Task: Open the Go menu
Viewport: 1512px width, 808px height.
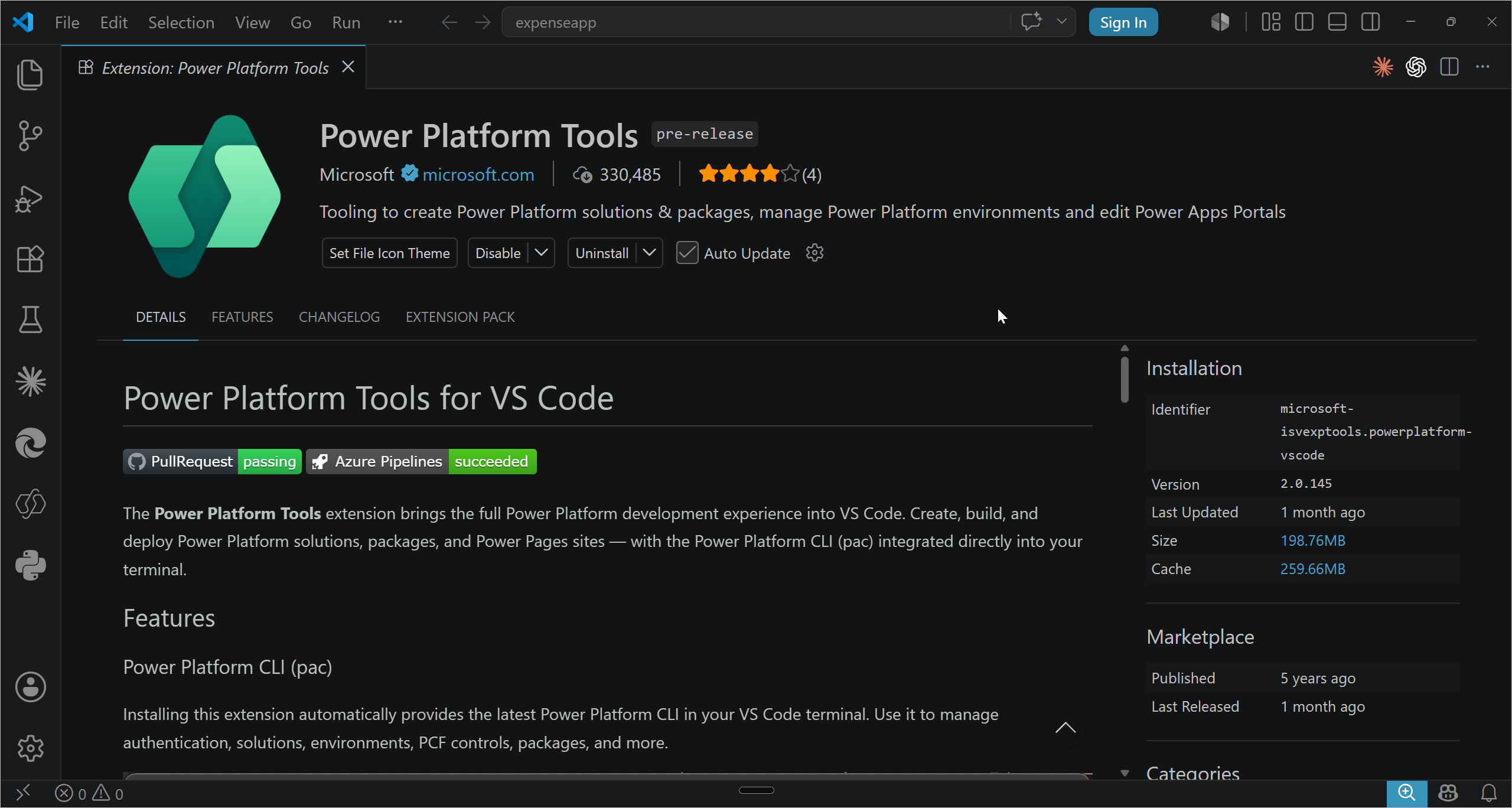Action: coord(301,22)
